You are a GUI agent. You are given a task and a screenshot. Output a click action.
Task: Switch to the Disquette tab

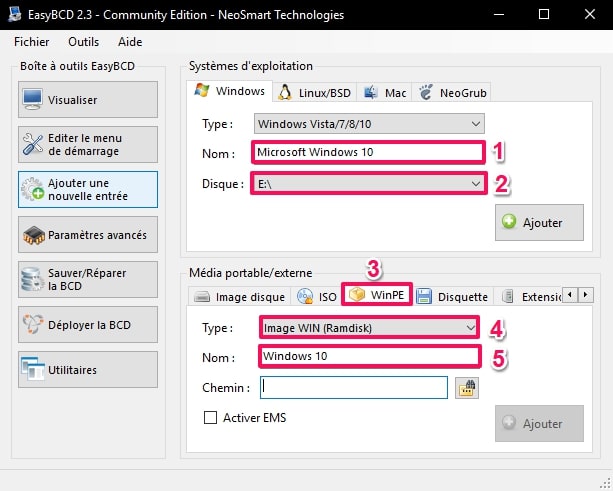(453, 297)
